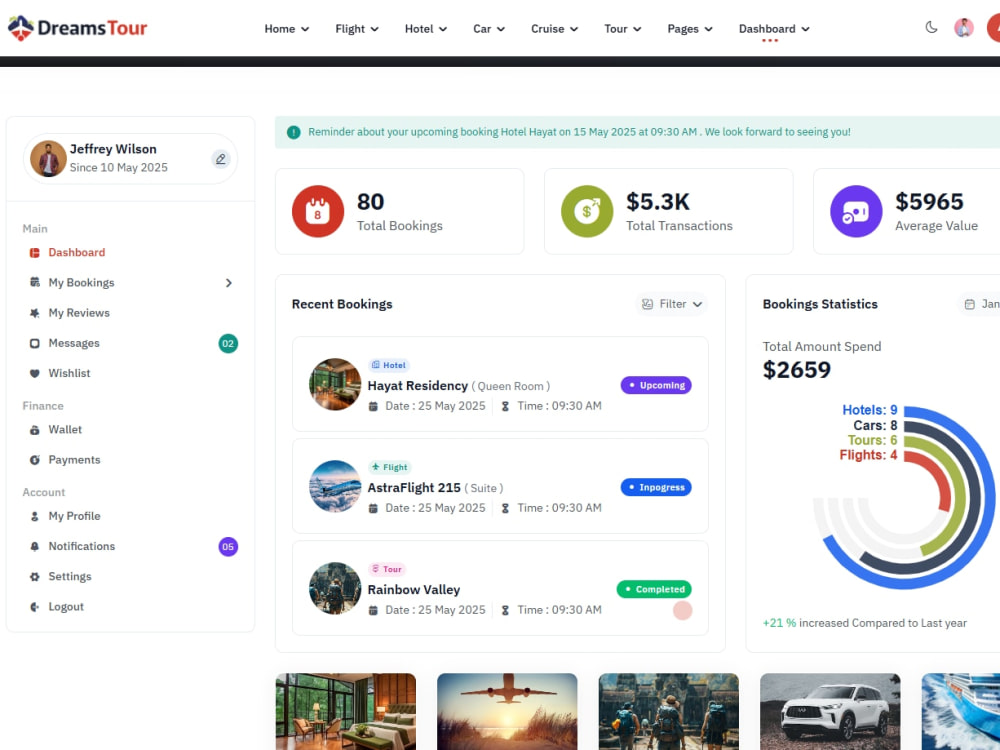Click the AstraFlight 215 airplane thumbnail

(335, 486)
